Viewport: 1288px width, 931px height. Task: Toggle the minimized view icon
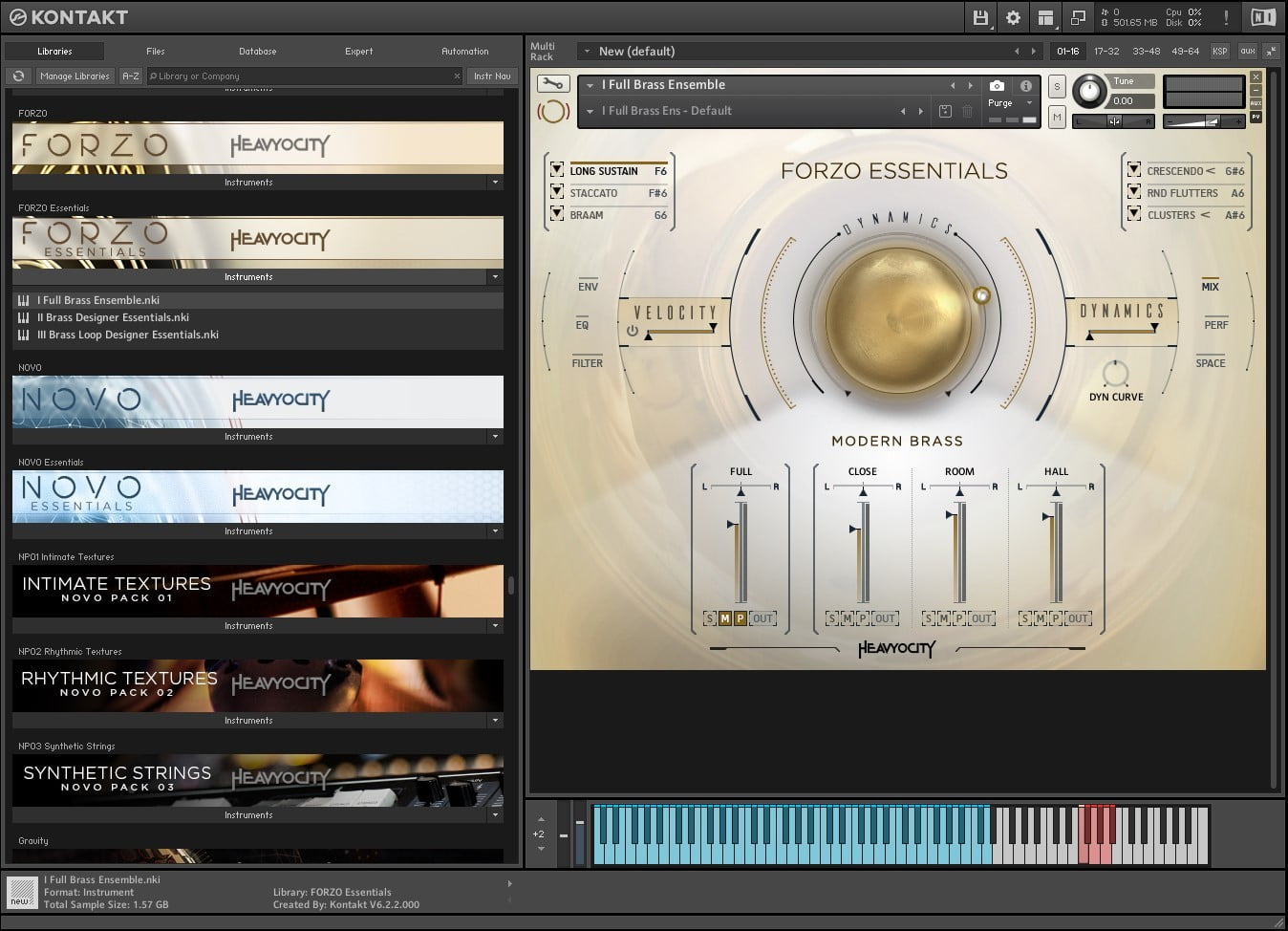[x=1078, y=17]
